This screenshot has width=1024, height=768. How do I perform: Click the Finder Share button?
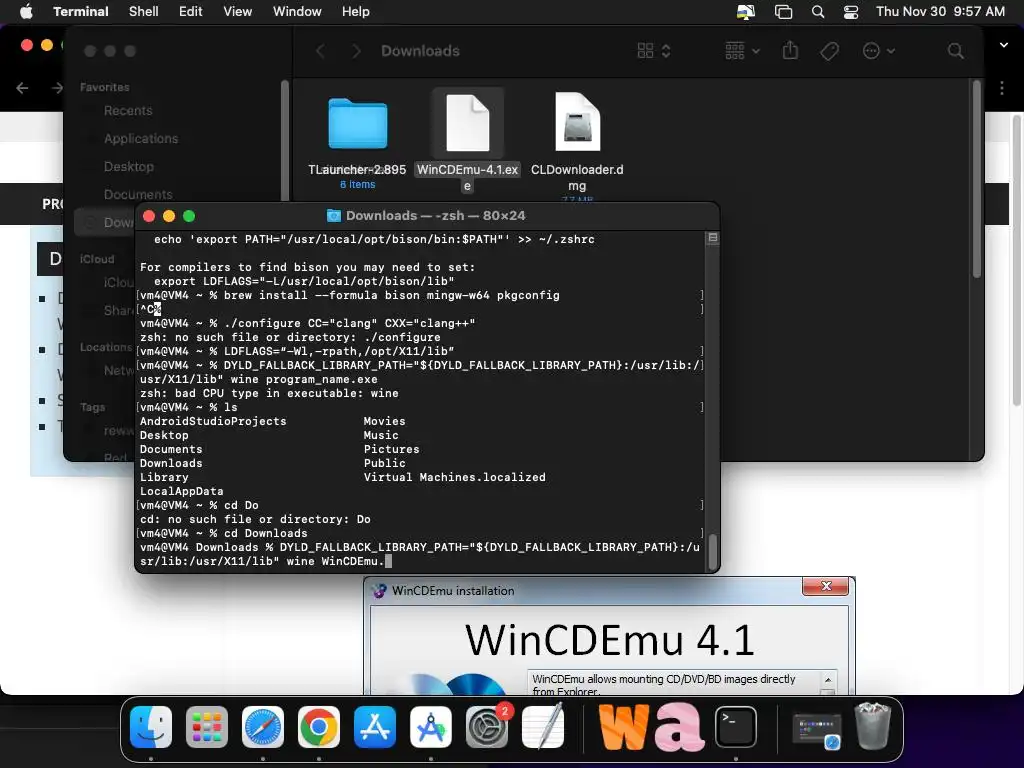pos(790,50)
